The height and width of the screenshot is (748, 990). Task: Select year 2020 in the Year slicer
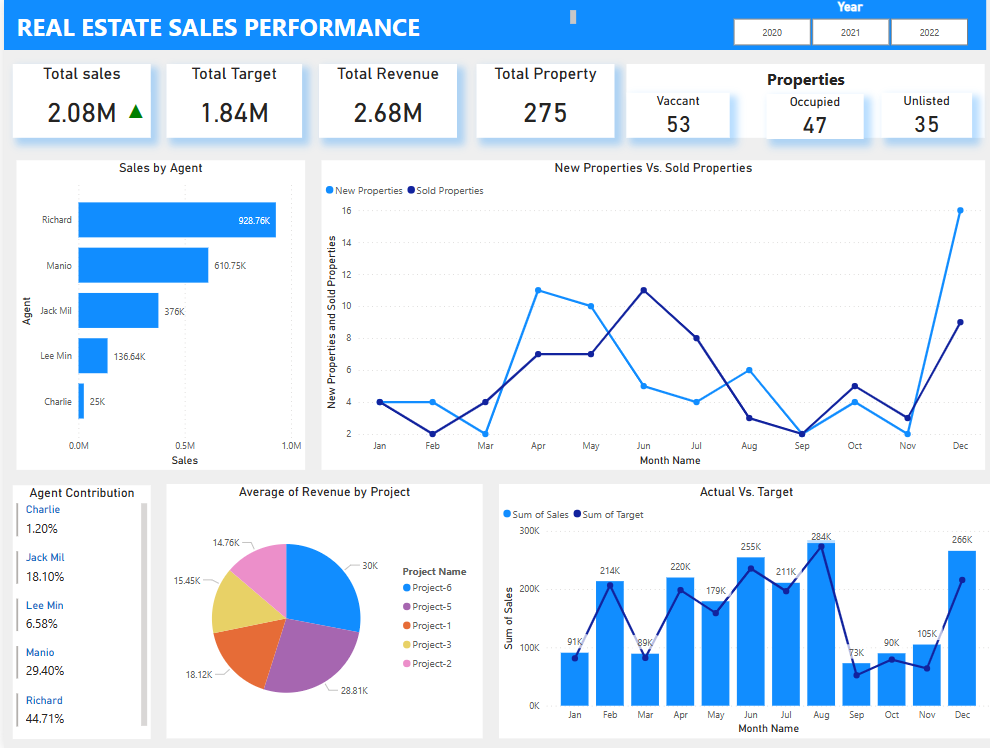pyautogui.click(x=771, y=31)
